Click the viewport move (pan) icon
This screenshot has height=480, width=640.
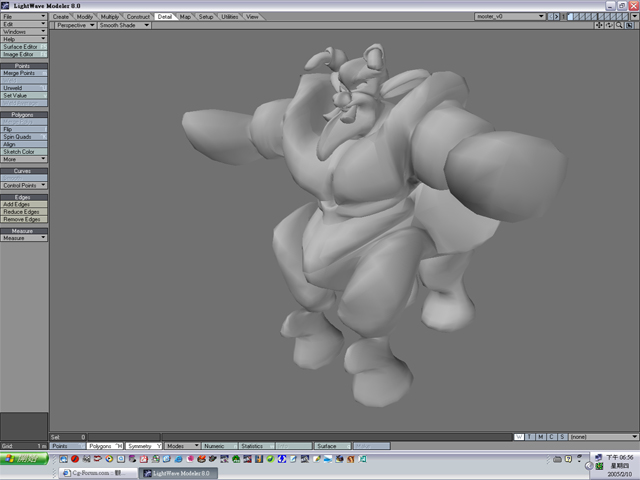pos(598,25)
